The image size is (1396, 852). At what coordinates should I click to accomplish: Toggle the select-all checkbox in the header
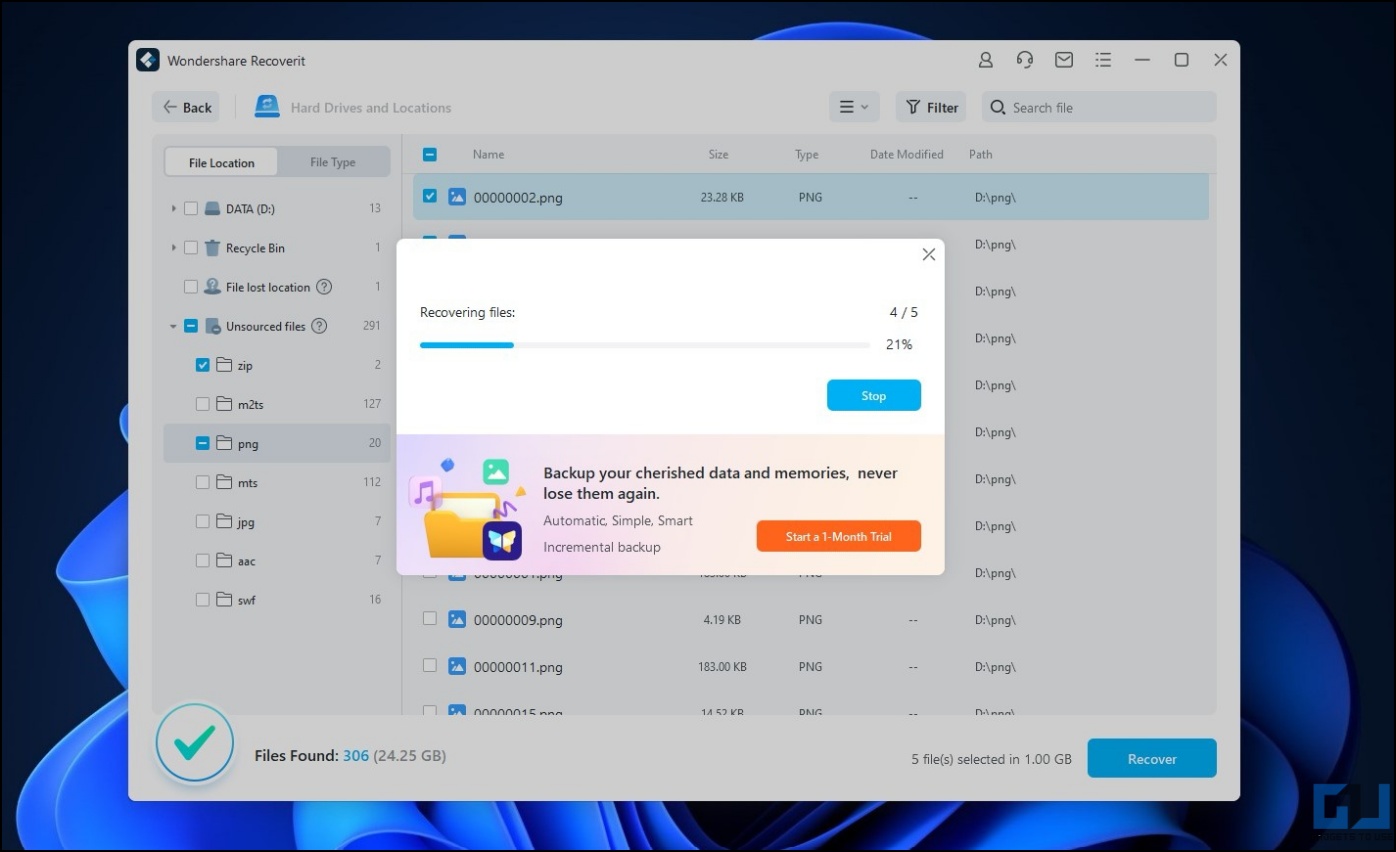(430, 155)
